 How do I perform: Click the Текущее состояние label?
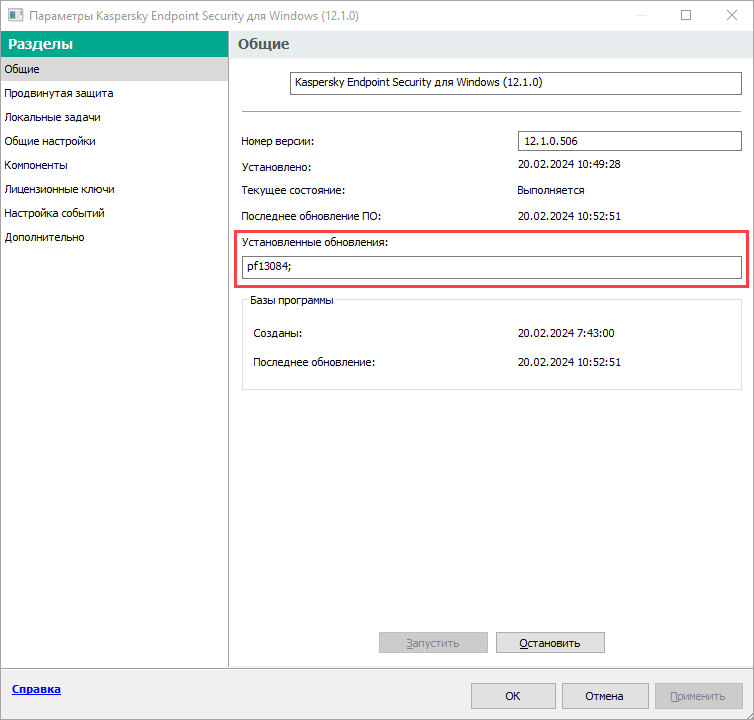click(293, 190)
